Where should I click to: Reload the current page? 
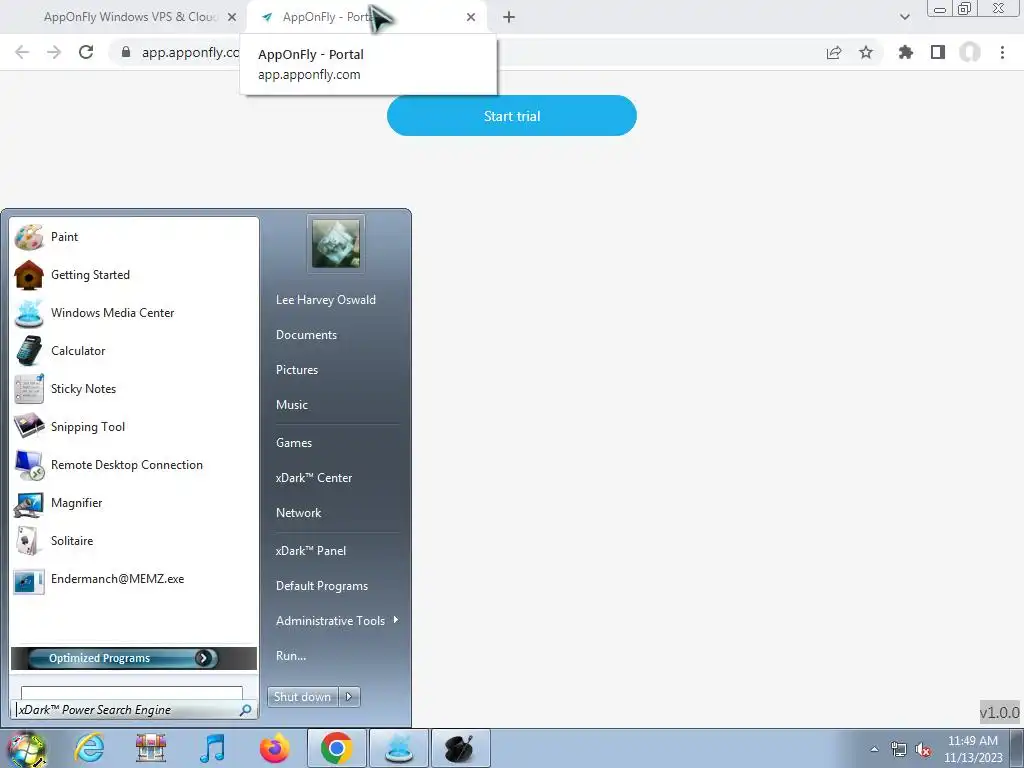[86, 52]
